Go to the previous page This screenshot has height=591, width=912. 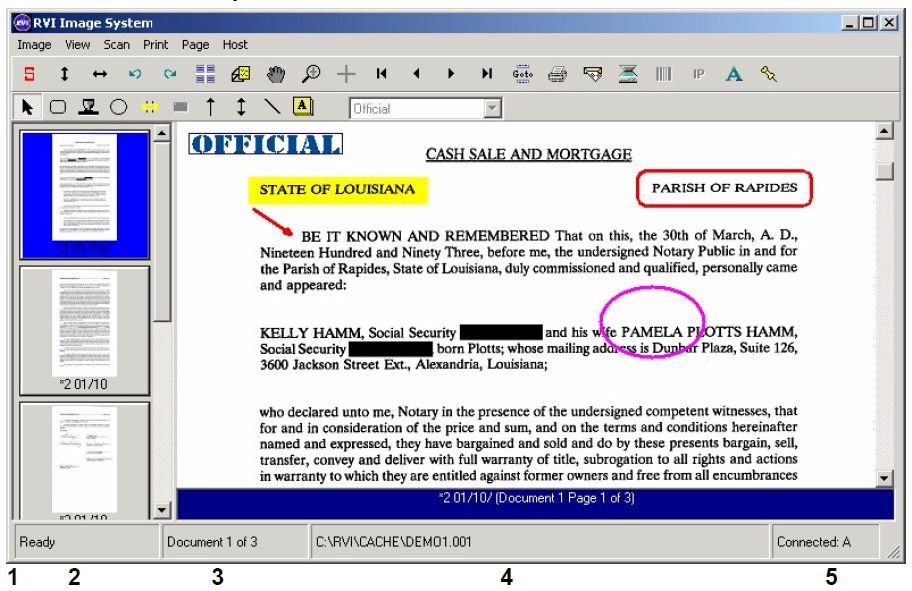point(417,73)
